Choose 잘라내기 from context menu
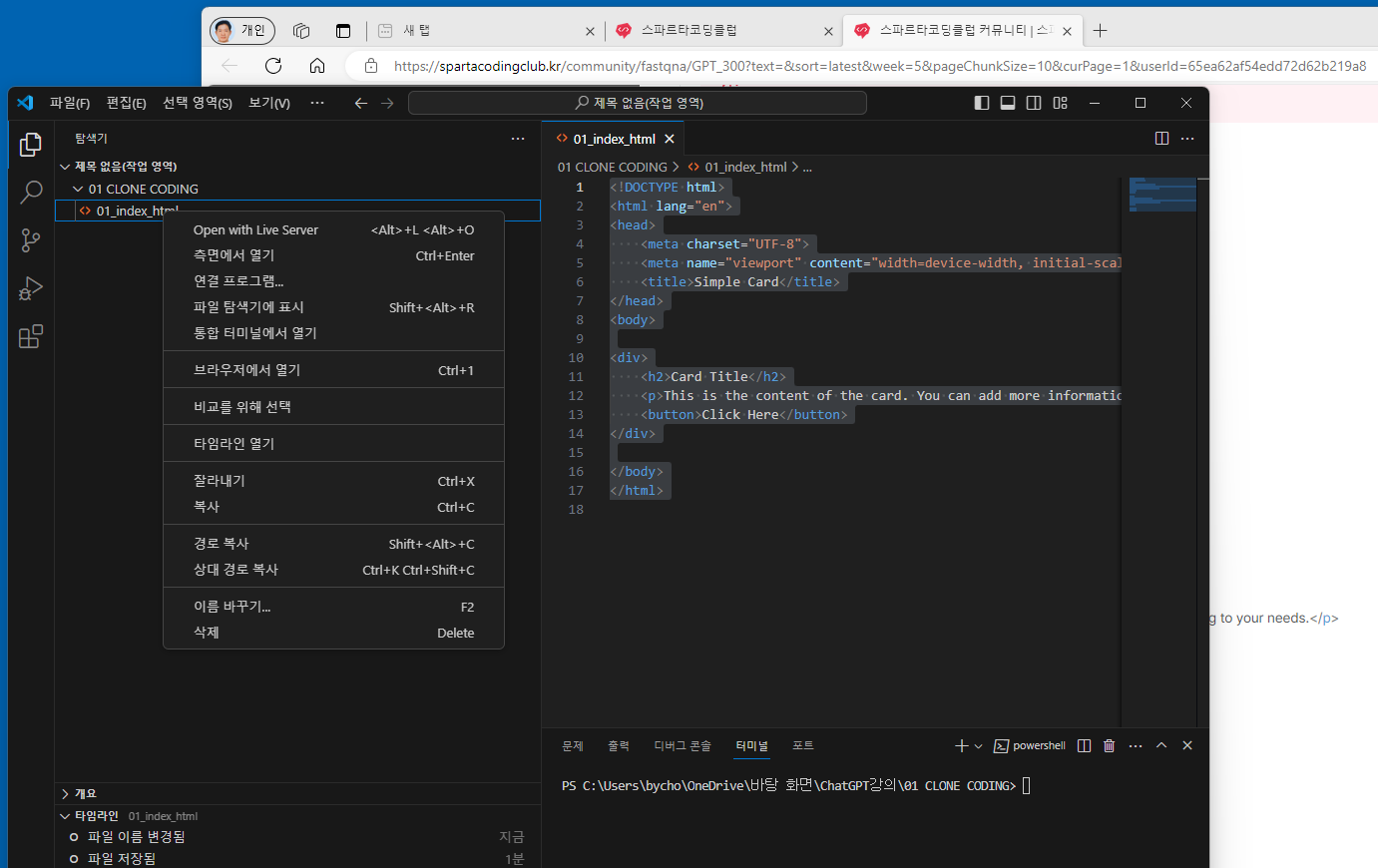Screen dimensions: 1378x868 pos(333,481)
